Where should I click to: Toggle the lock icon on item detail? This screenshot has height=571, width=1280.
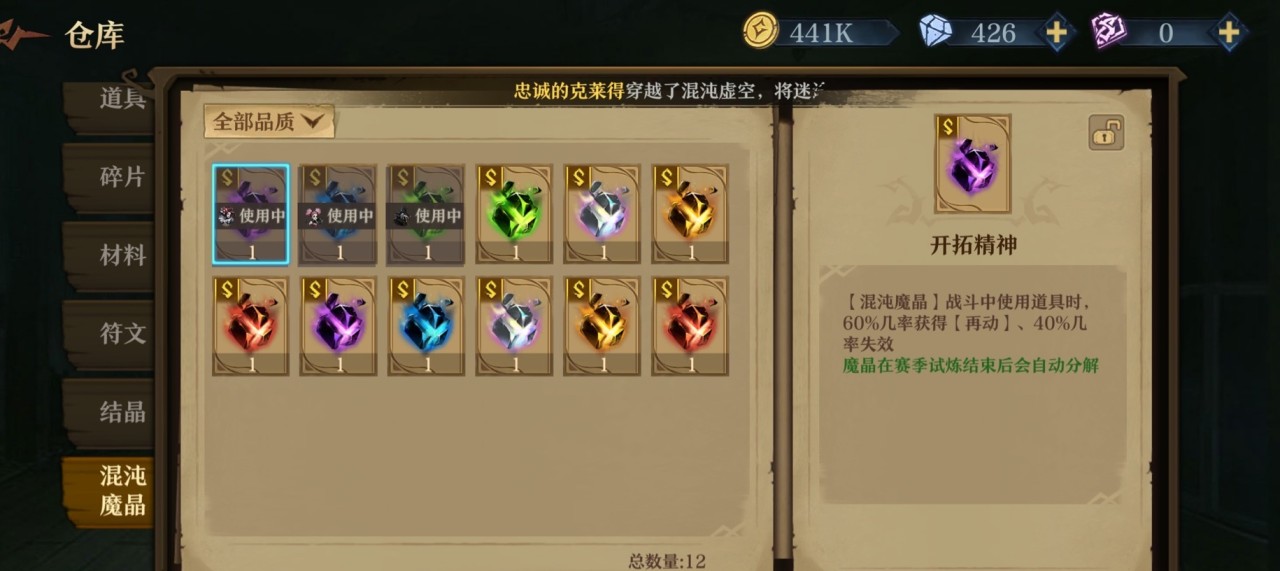(x=1106, y=132)
